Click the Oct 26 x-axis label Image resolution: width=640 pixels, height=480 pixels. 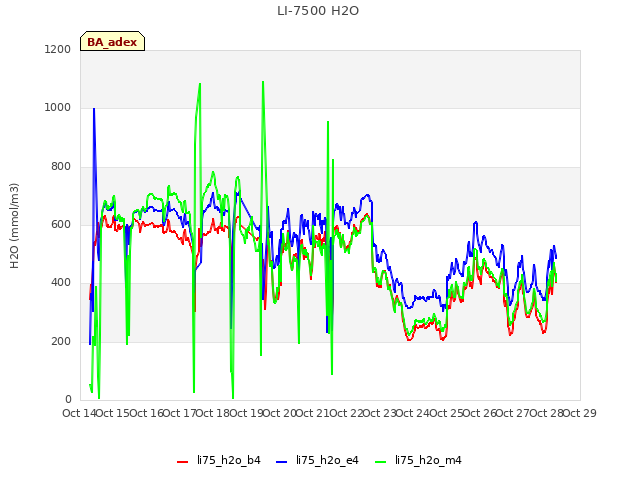(480, 413)
